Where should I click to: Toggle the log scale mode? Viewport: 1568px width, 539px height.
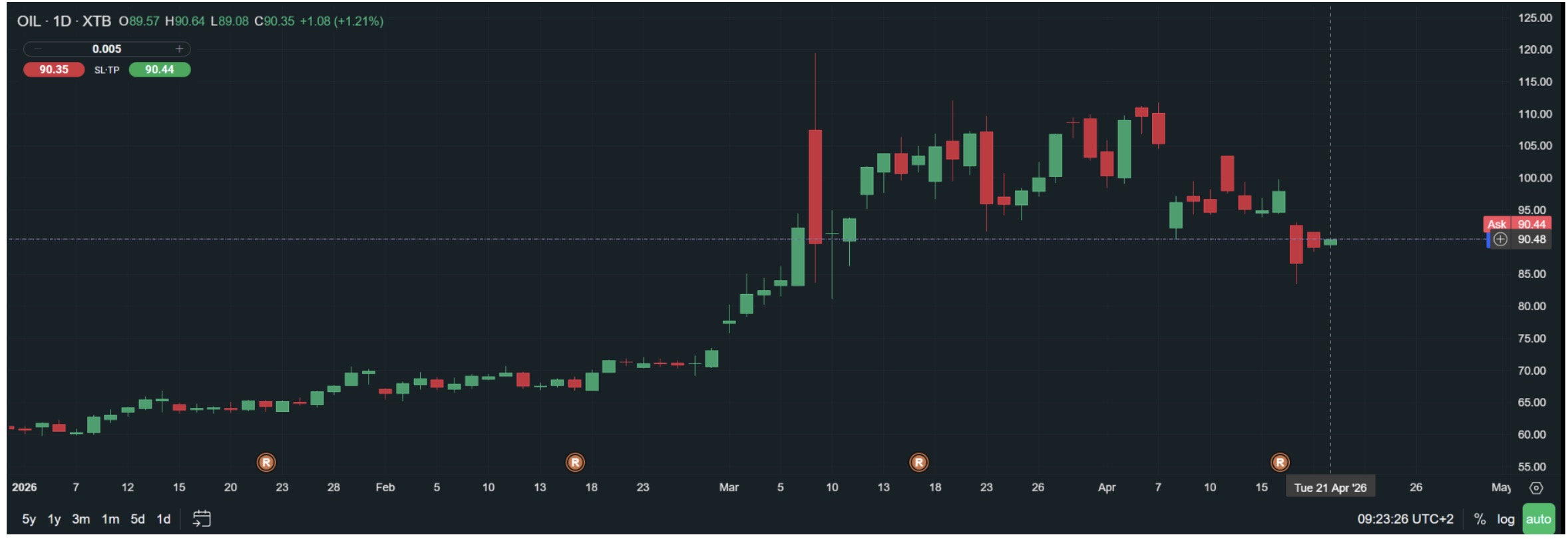(1505, 519)
